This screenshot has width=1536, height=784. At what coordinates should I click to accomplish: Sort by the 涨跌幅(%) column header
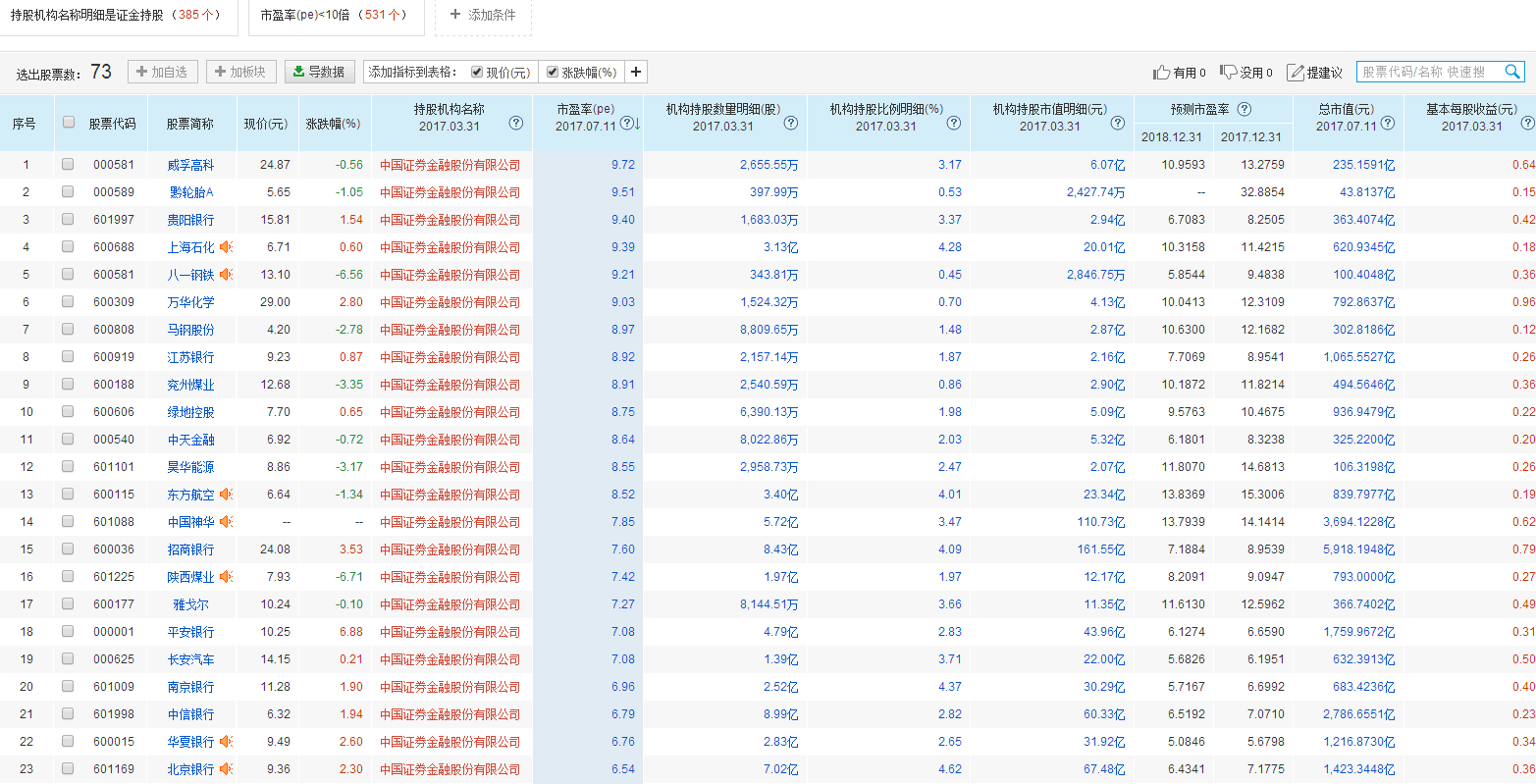334,124
